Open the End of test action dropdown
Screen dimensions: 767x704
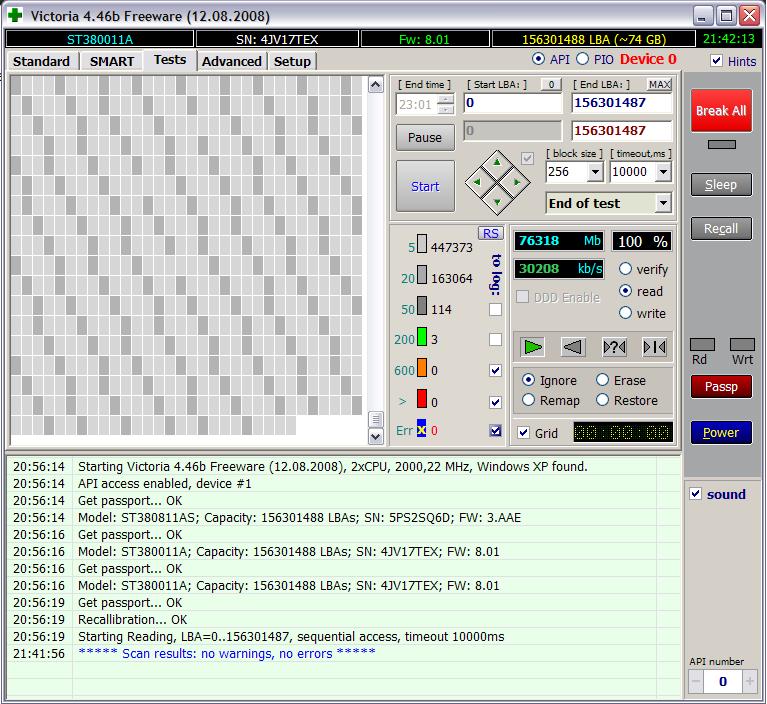663,203
